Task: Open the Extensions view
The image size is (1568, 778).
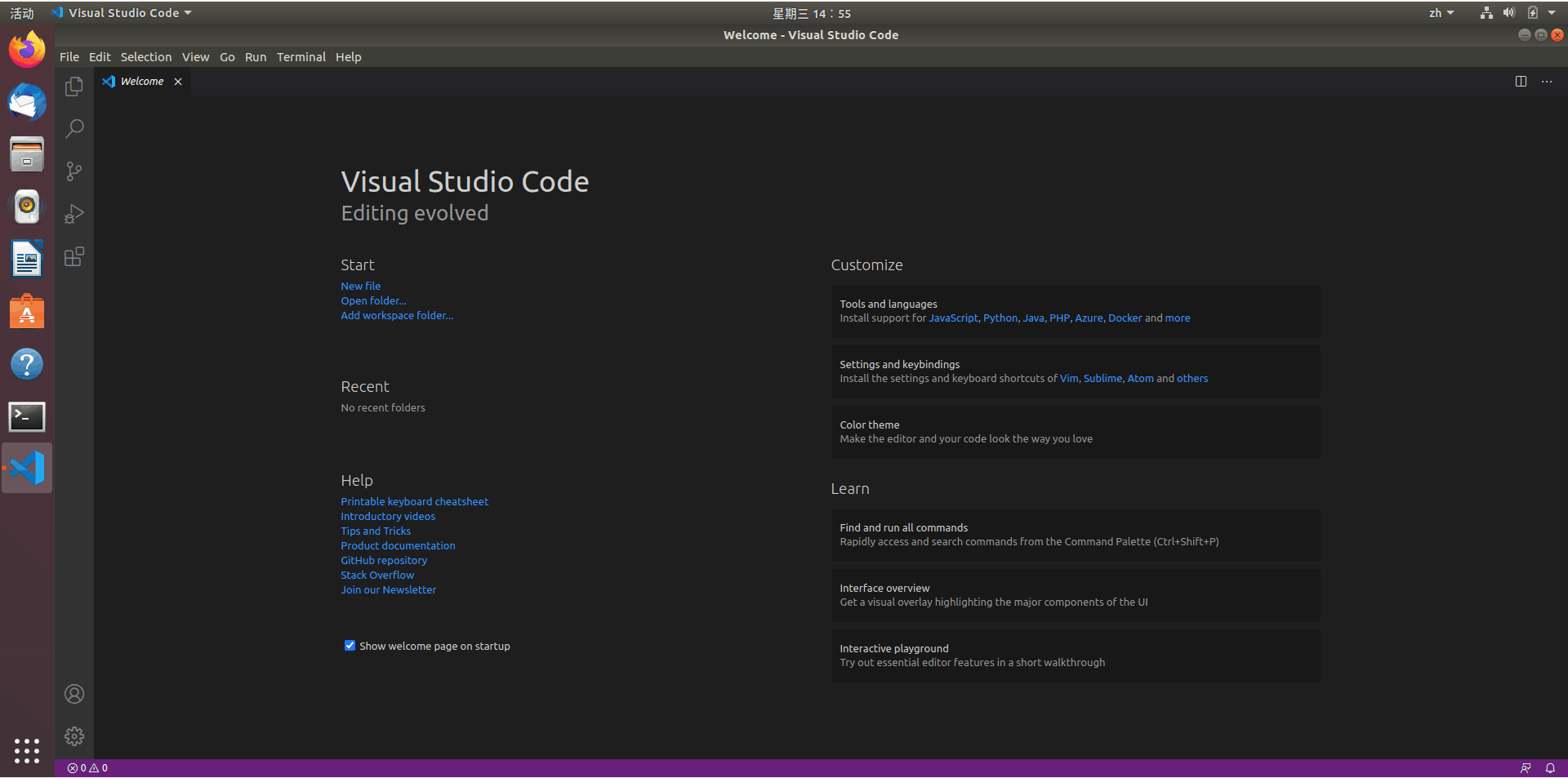Action: 74,256
